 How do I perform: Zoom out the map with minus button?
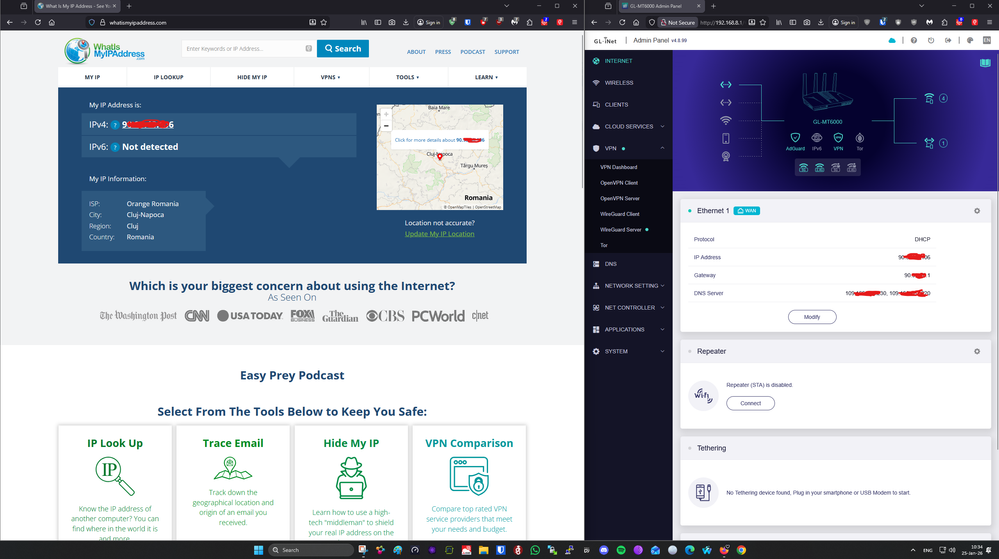[386, 126]
